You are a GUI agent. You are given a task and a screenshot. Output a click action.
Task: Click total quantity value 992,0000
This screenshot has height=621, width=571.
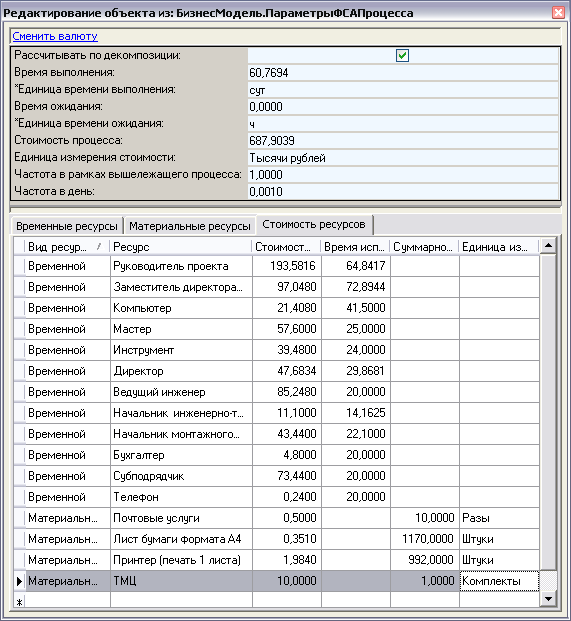(424, 560)
